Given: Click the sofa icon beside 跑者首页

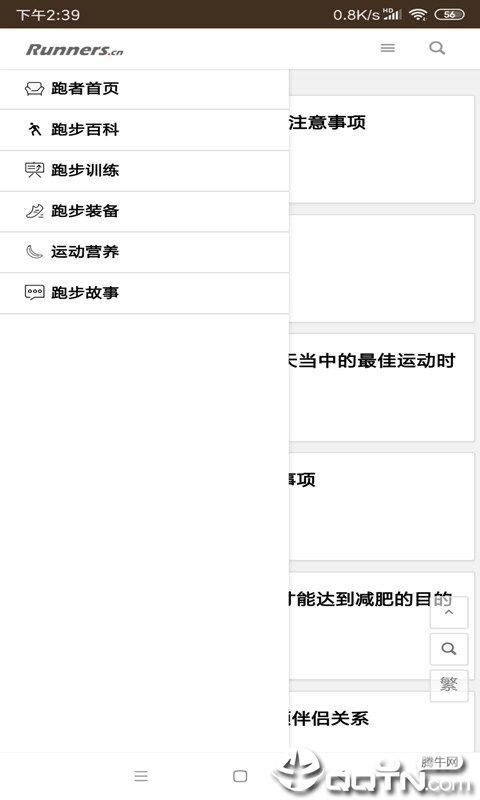Looking at the screenshot, I should [x=34, y=89].
